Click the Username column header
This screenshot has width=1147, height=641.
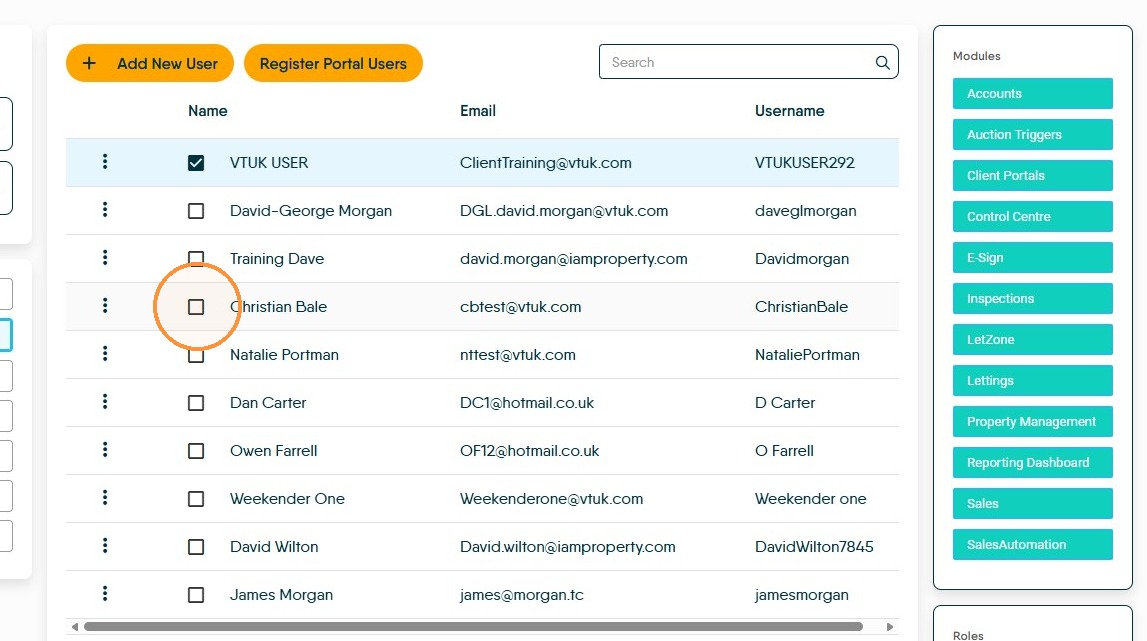pyautogui.click(x=789, y=111)
